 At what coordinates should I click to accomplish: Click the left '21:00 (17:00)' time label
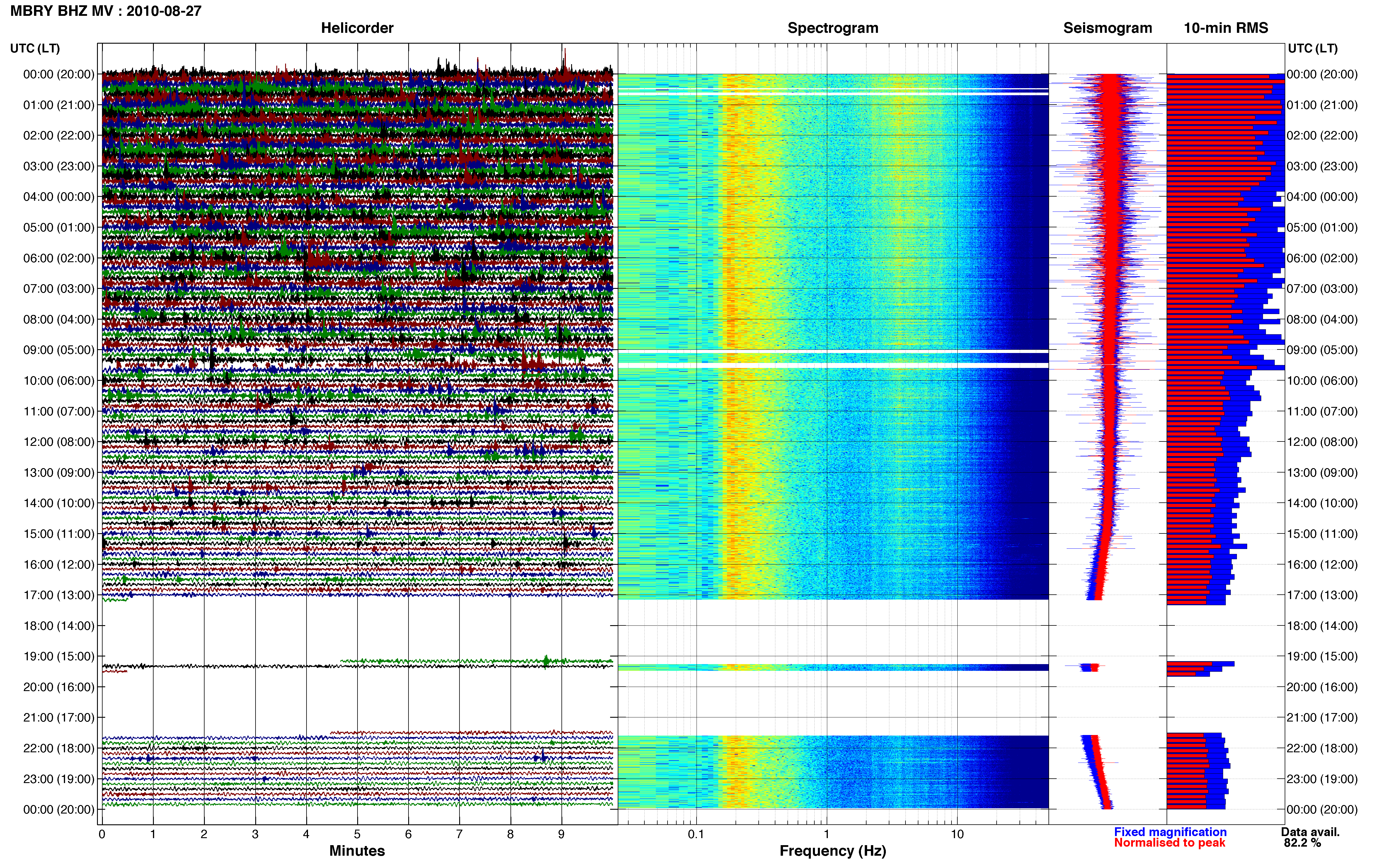[59, 718]
